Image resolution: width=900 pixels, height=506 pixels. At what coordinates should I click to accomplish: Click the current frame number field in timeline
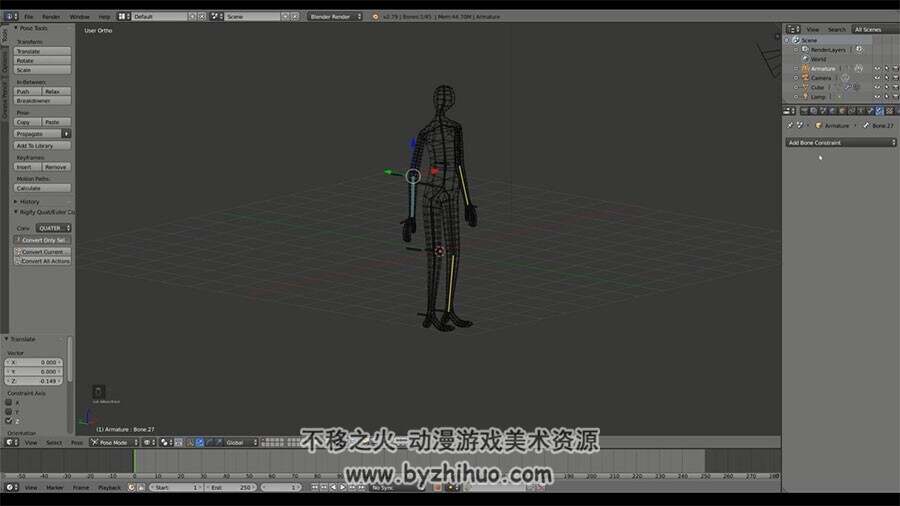pos(281,487)
